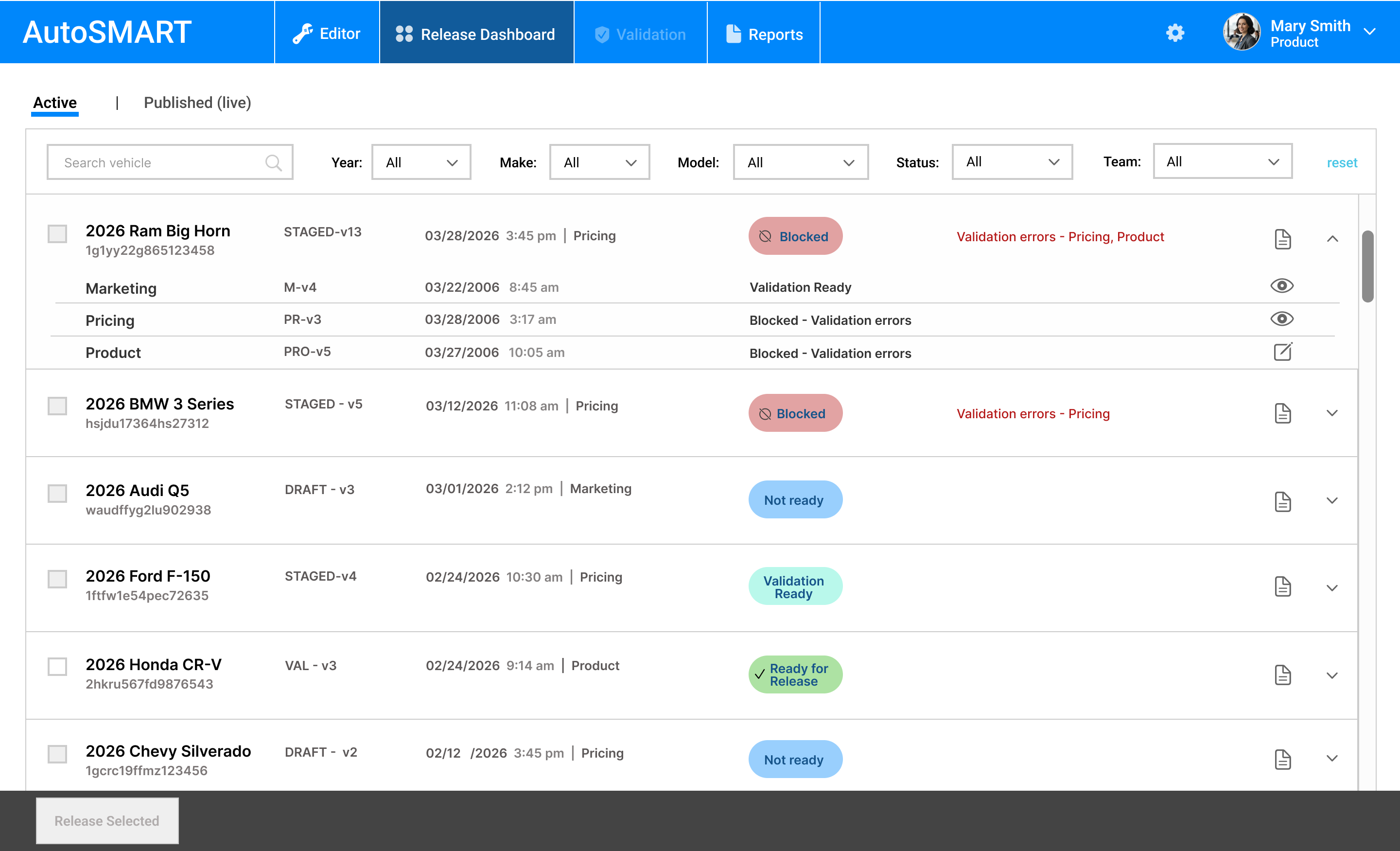Open document icon for 2026 BMW 3 Series

1282,413
